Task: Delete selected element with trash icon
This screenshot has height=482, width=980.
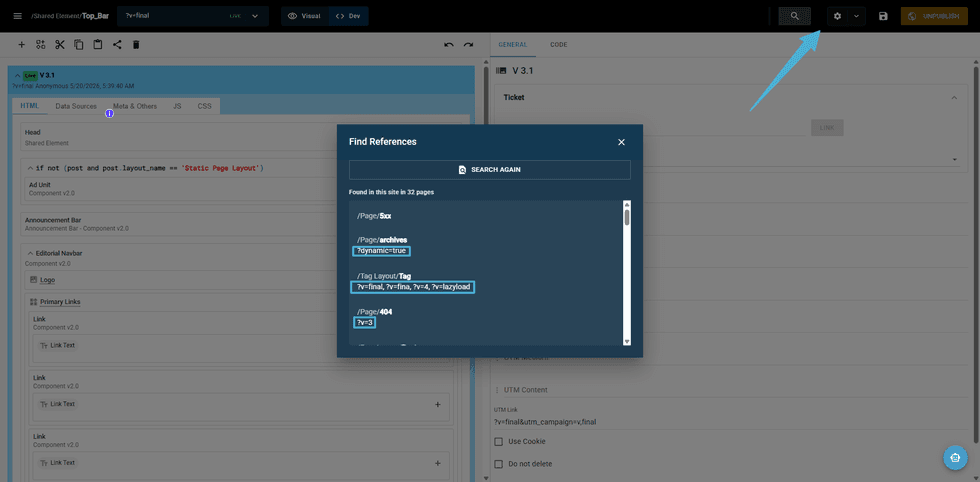Action: coord(136,44)
